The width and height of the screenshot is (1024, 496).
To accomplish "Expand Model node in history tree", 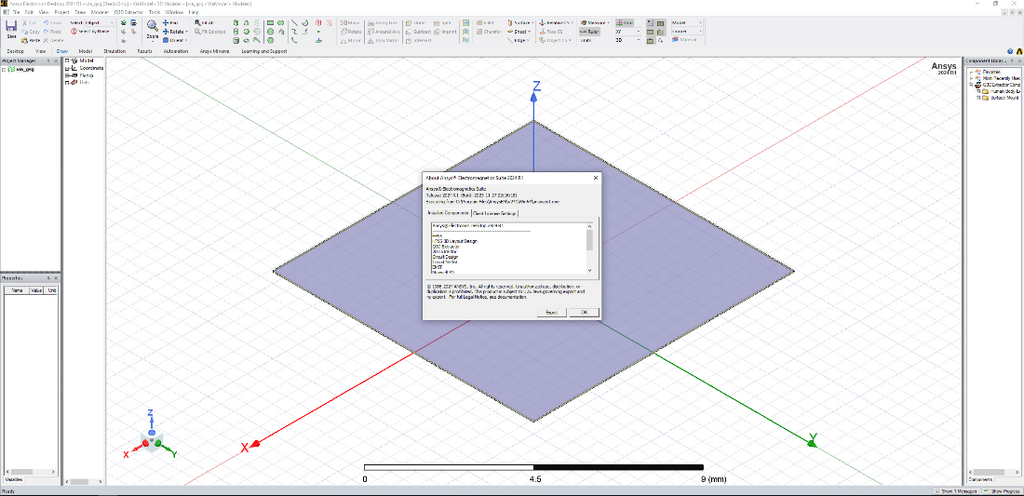I will 67,61.
